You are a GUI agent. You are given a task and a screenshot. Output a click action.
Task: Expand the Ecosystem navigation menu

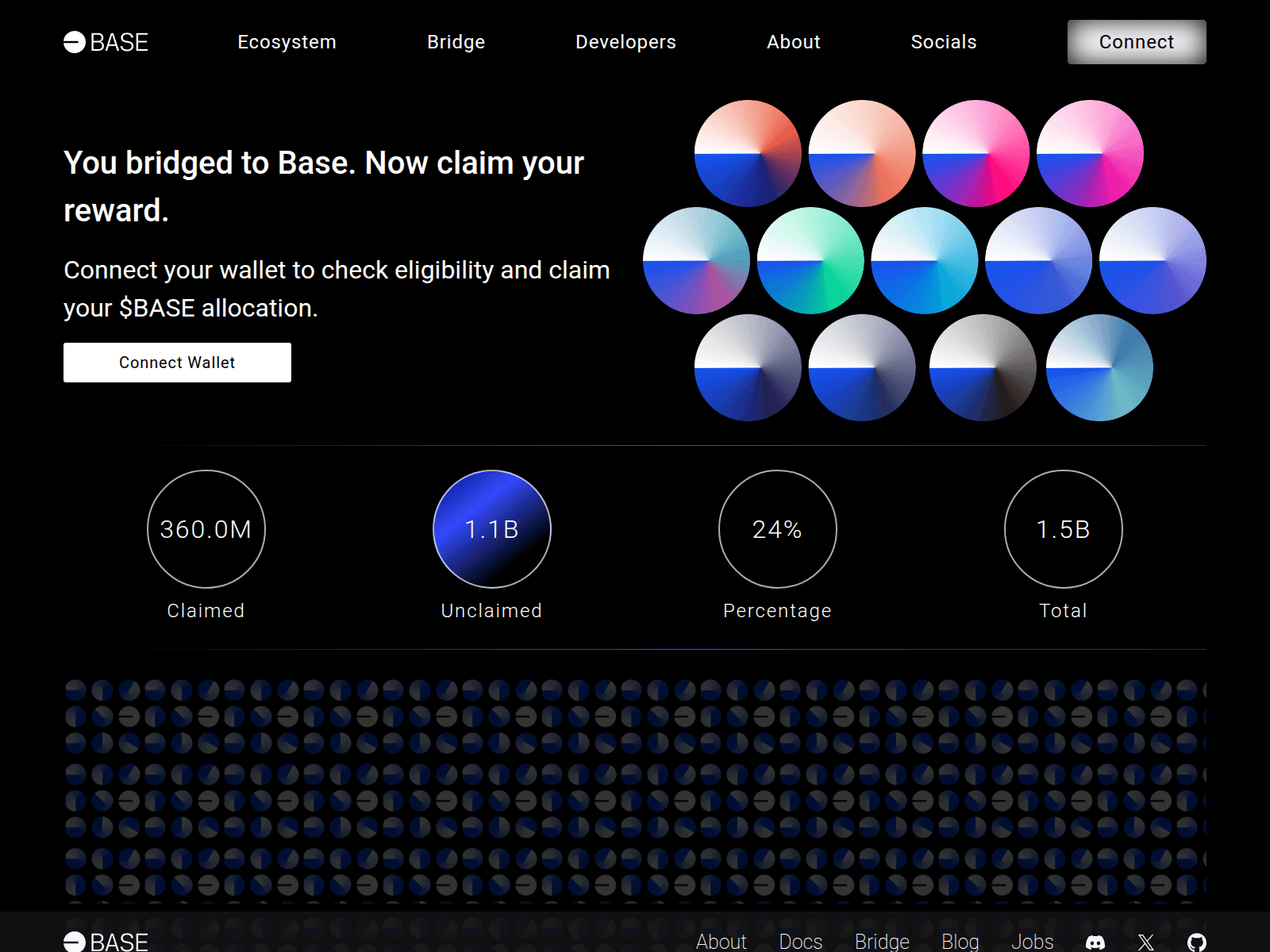pos(287,42)
